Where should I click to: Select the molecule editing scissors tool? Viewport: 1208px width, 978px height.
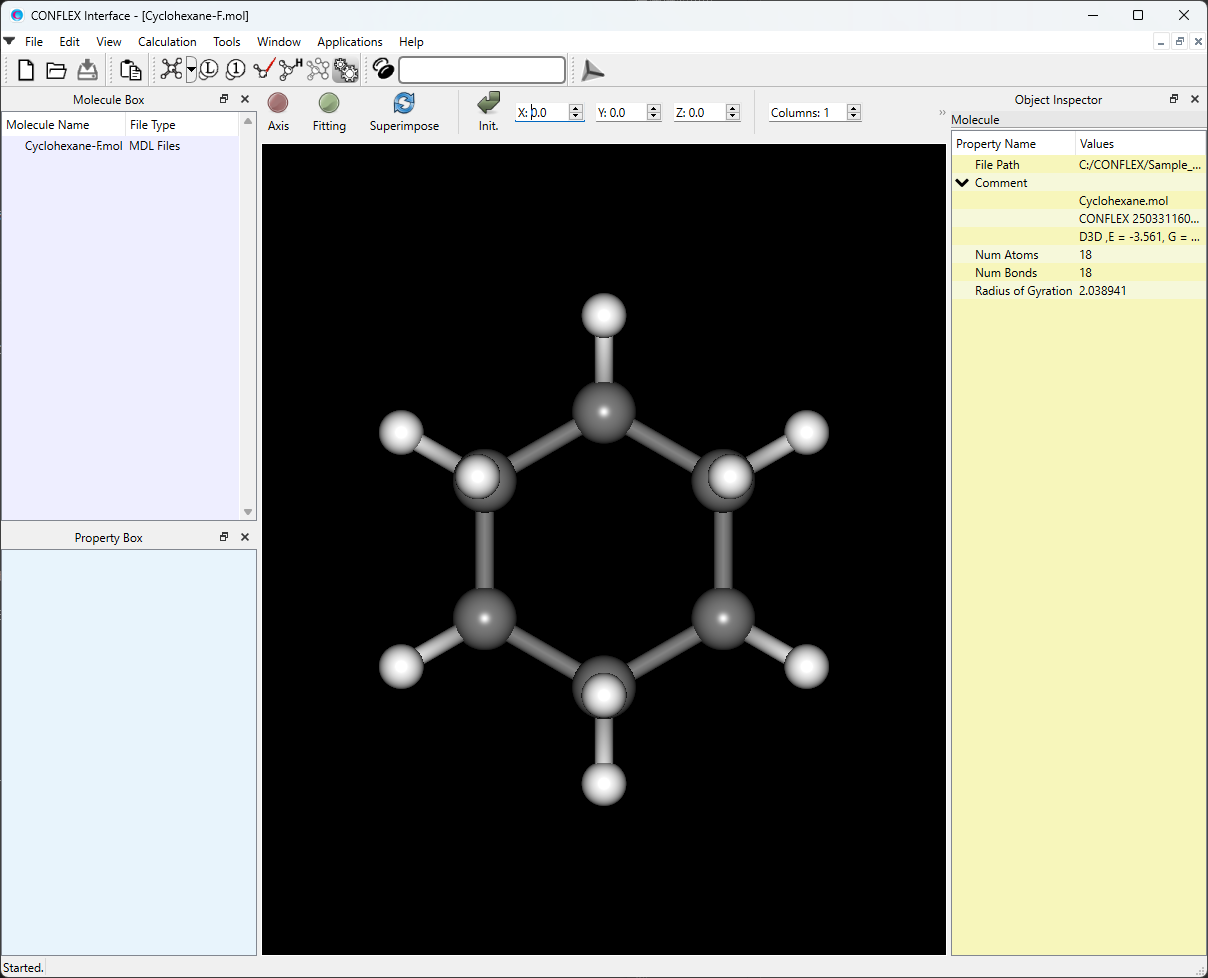(171, 69)
